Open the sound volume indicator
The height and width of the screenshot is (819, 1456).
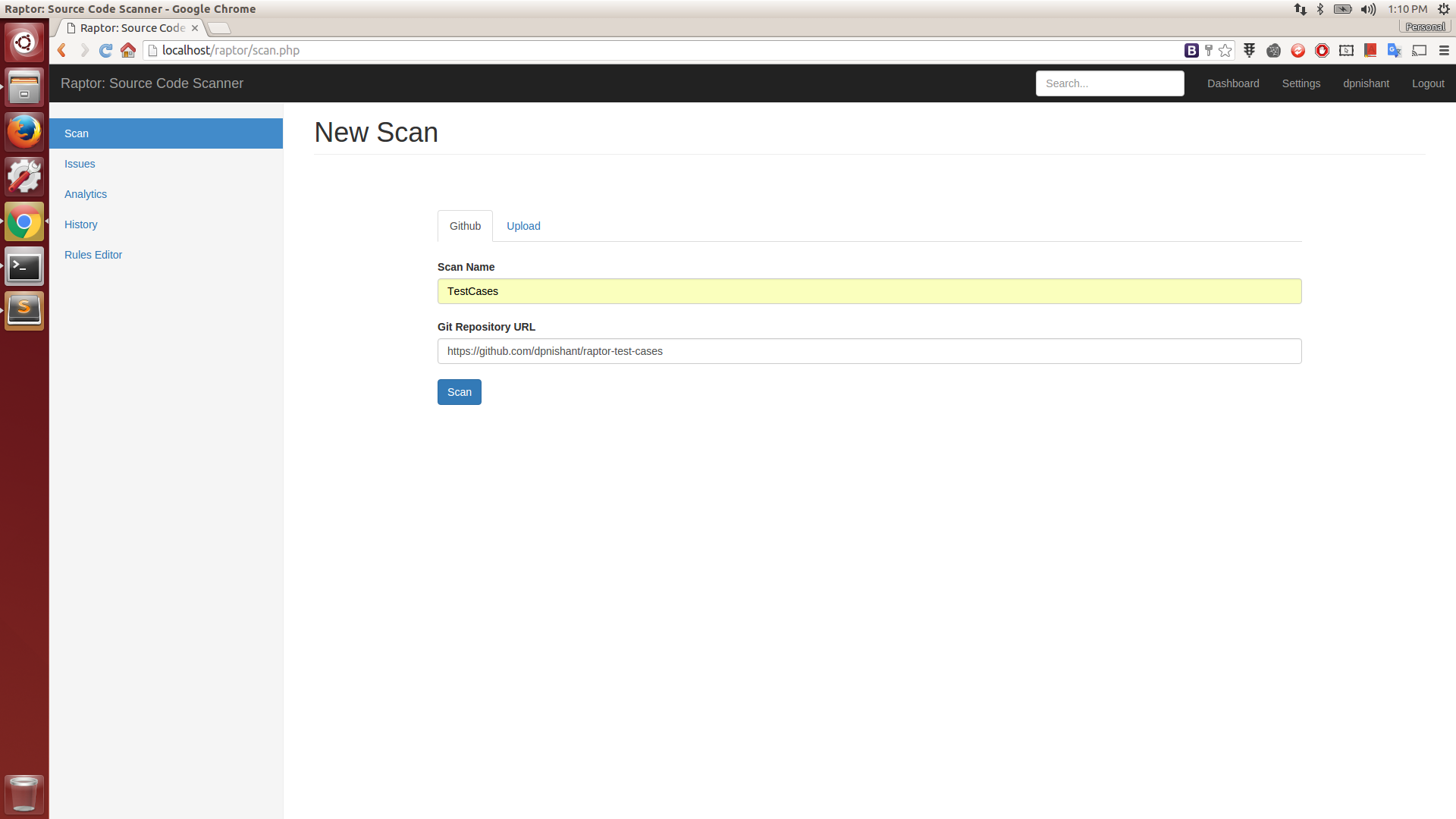(x=1367, y=9)
